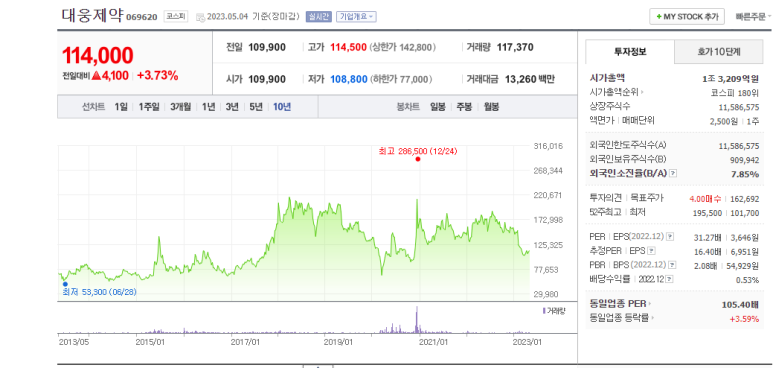Click the 동일업종 등락률 value +3.59%
773x368 pixels.
[744, 318]
